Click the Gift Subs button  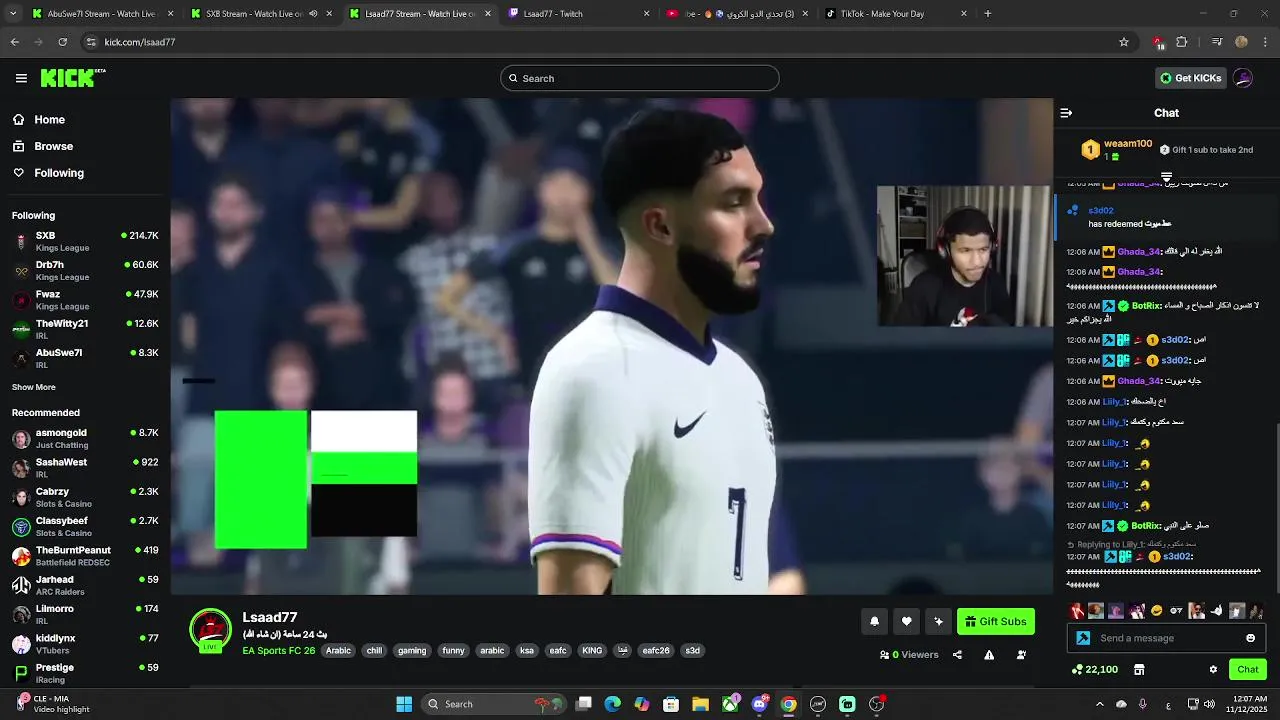(996, 622)
